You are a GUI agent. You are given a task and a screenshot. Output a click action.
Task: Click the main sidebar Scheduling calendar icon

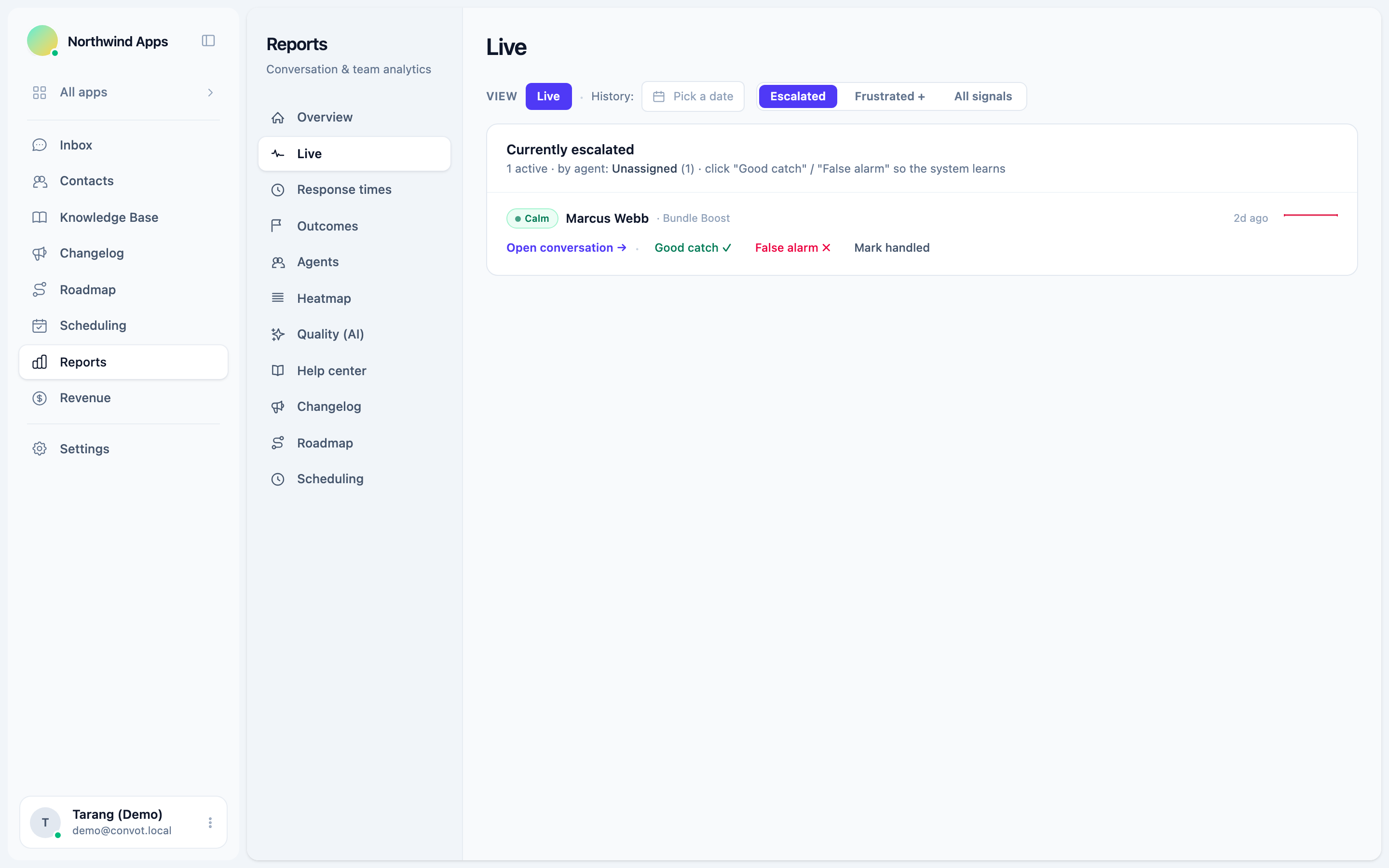[40, 325]
